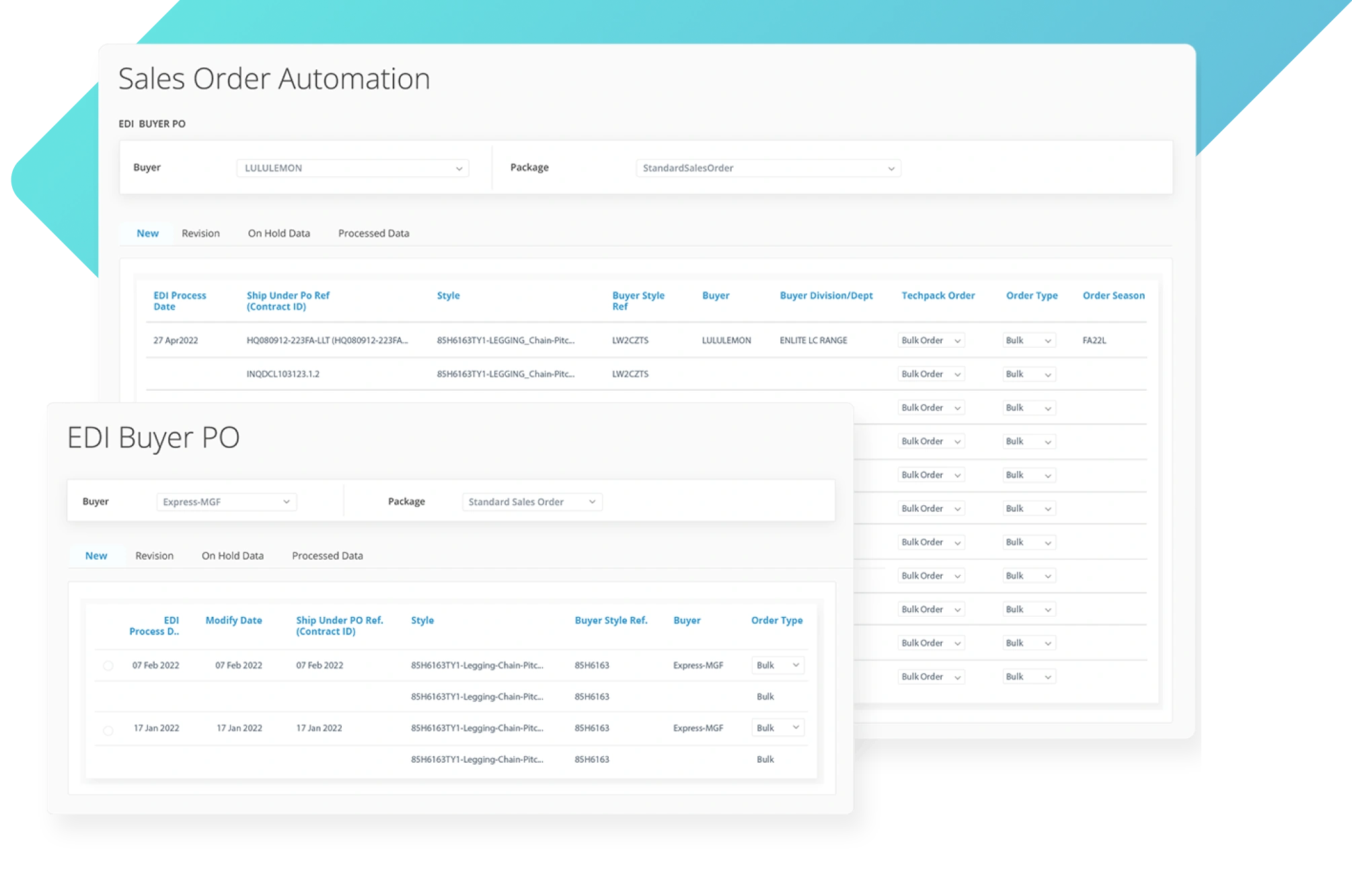Image resolution: width=1352 pixels, height=896 pixels.
Task: Open the LULULEMON buyer dropdown
Action: (352, 168)
